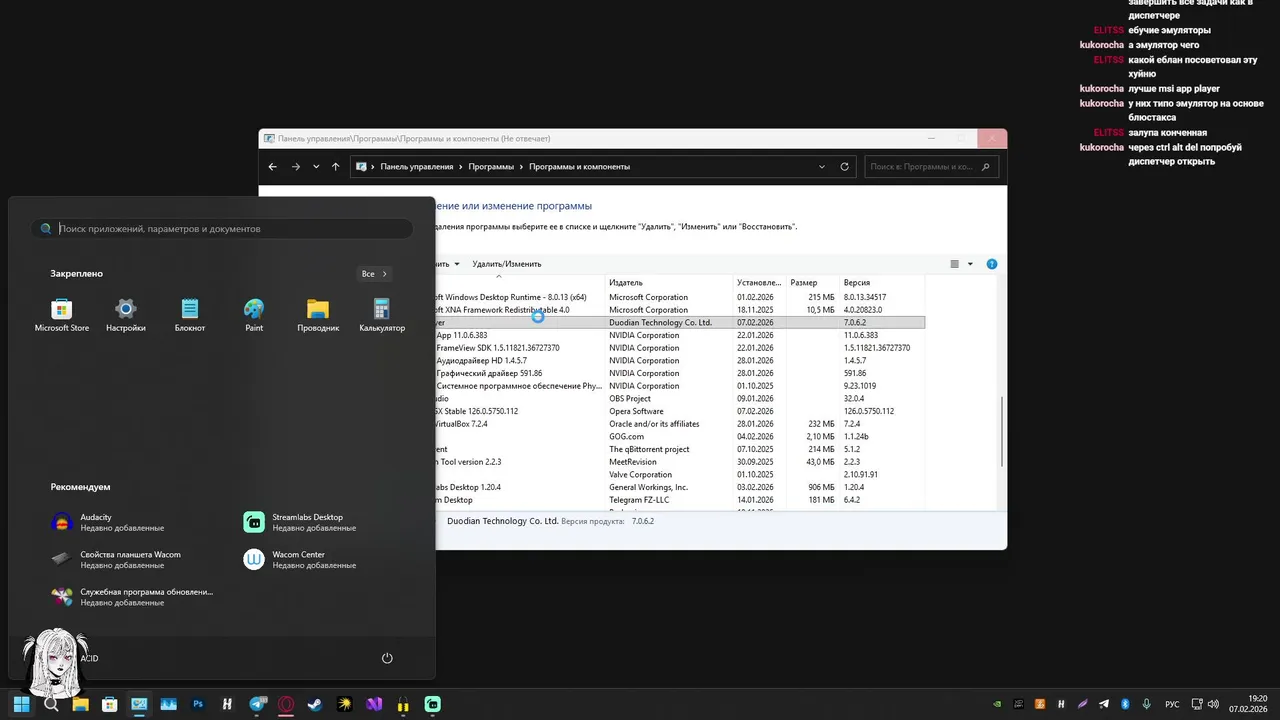1280x720 pixels.
Task: Sort by Версия column header
Action: (x=881, y=283)
